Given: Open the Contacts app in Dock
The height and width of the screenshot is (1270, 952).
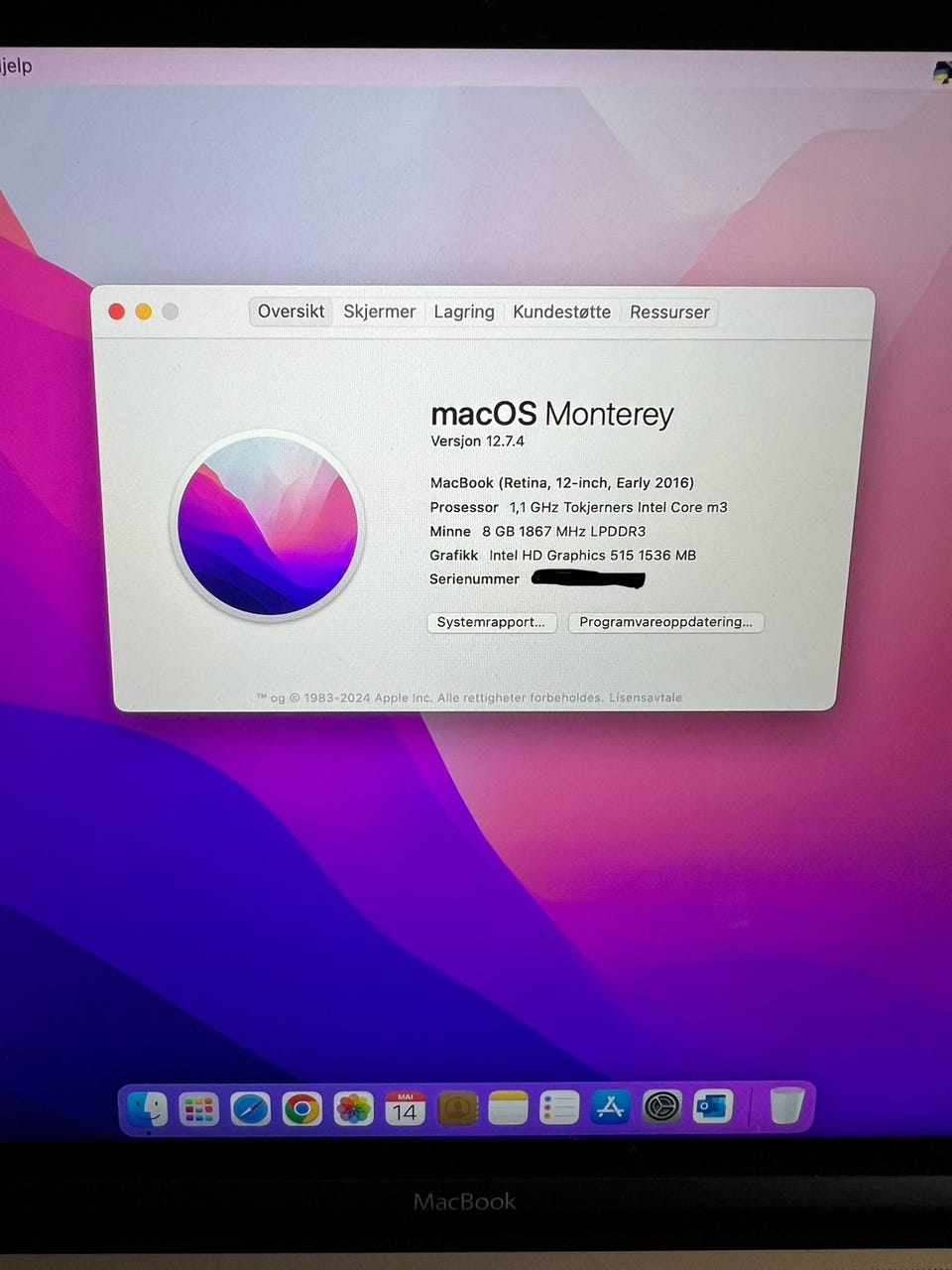Looking at the screenshot, I should 456,1108.
